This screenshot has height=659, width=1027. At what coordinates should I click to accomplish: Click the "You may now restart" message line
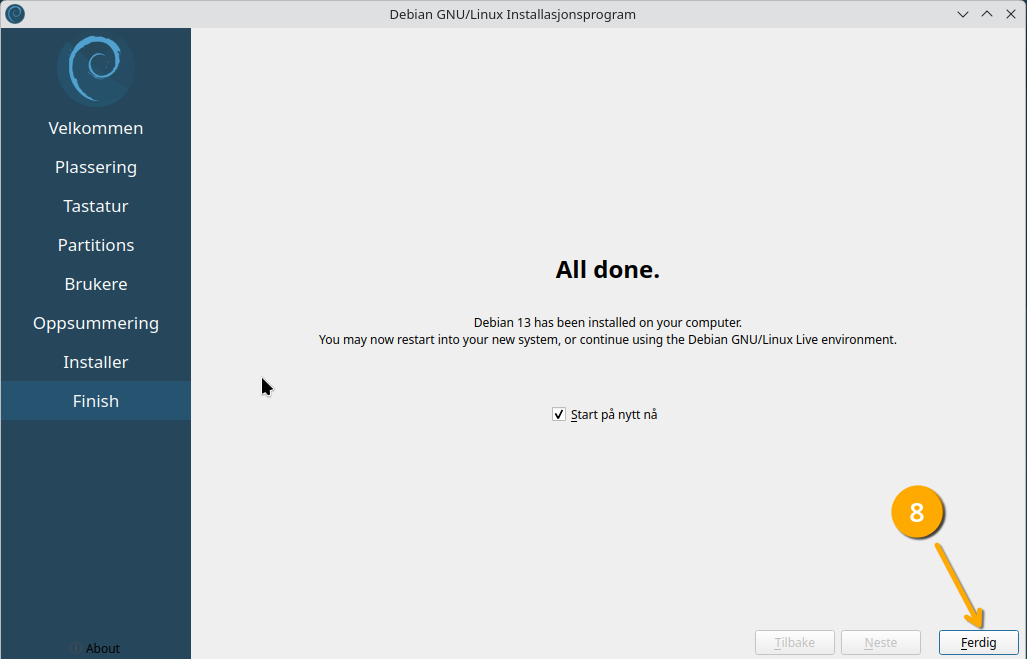(608, 339)
